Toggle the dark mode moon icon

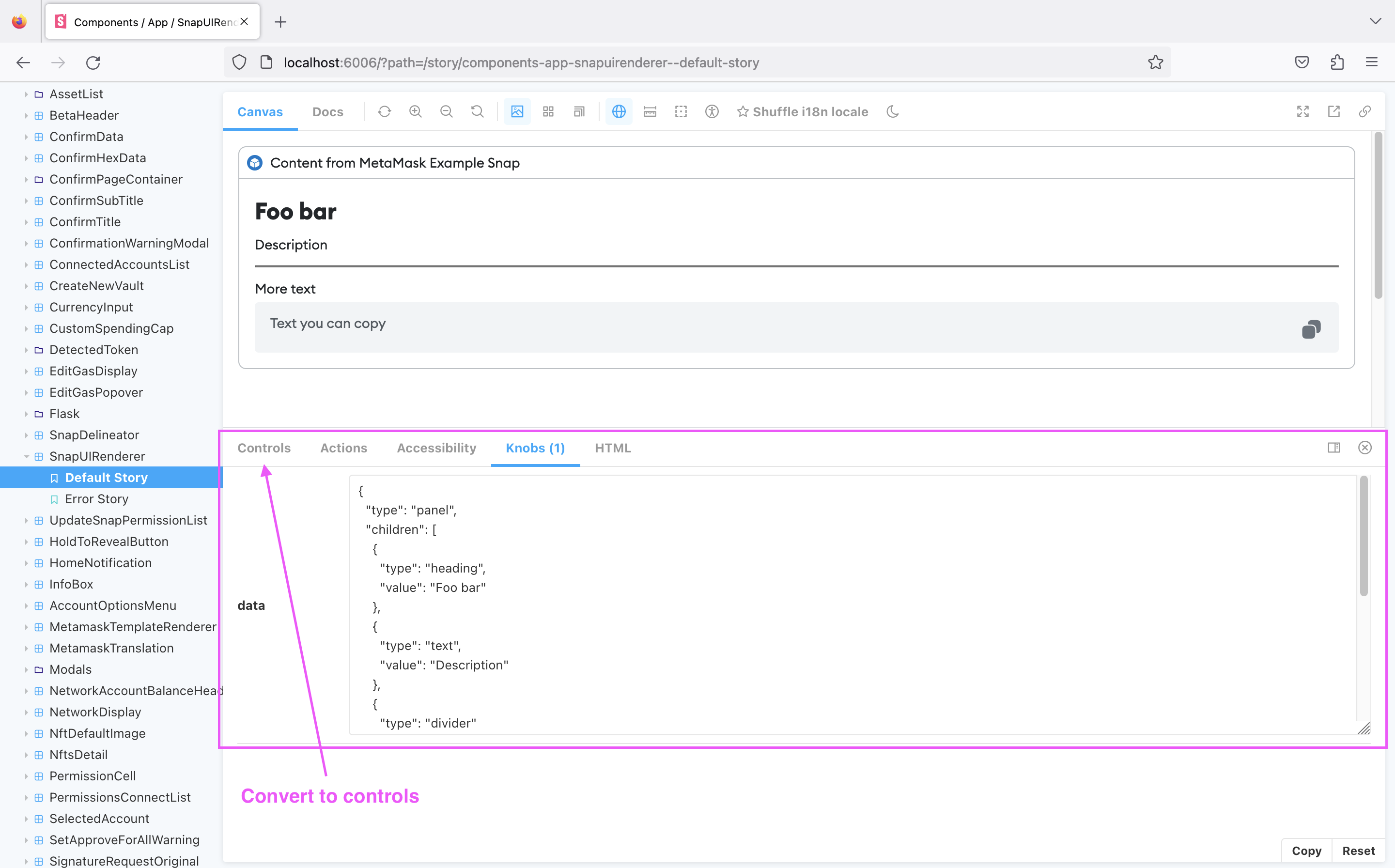click(x=892, y=111)
